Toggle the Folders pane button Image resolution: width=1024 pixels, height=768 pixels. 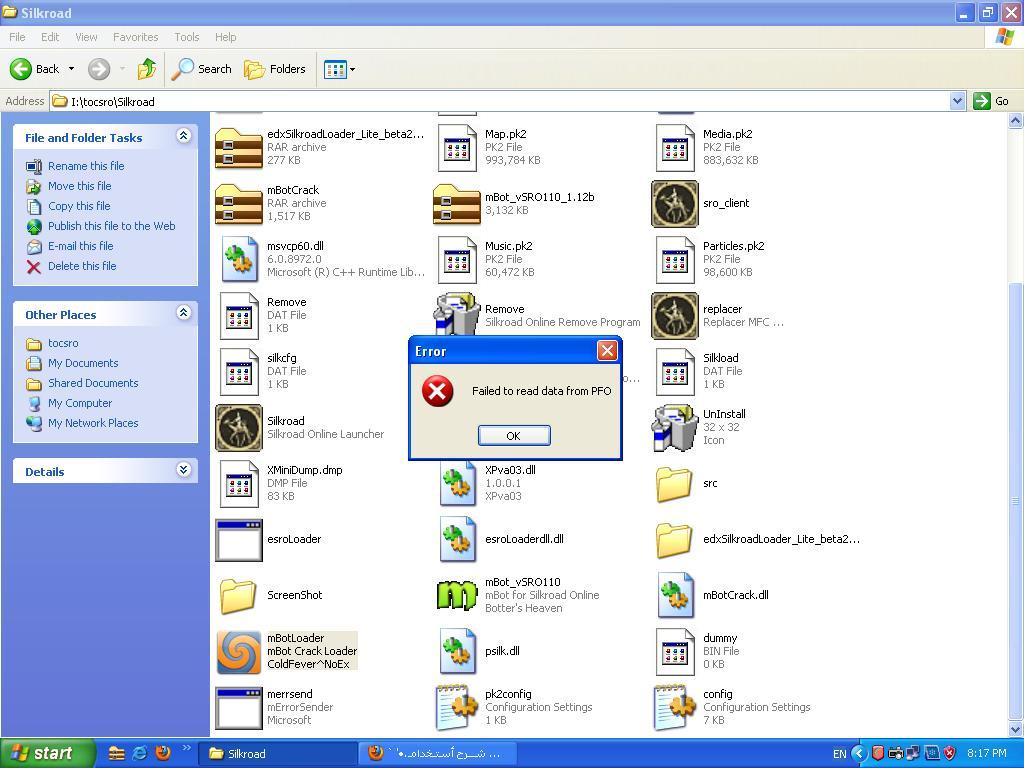tap(275, 69)
